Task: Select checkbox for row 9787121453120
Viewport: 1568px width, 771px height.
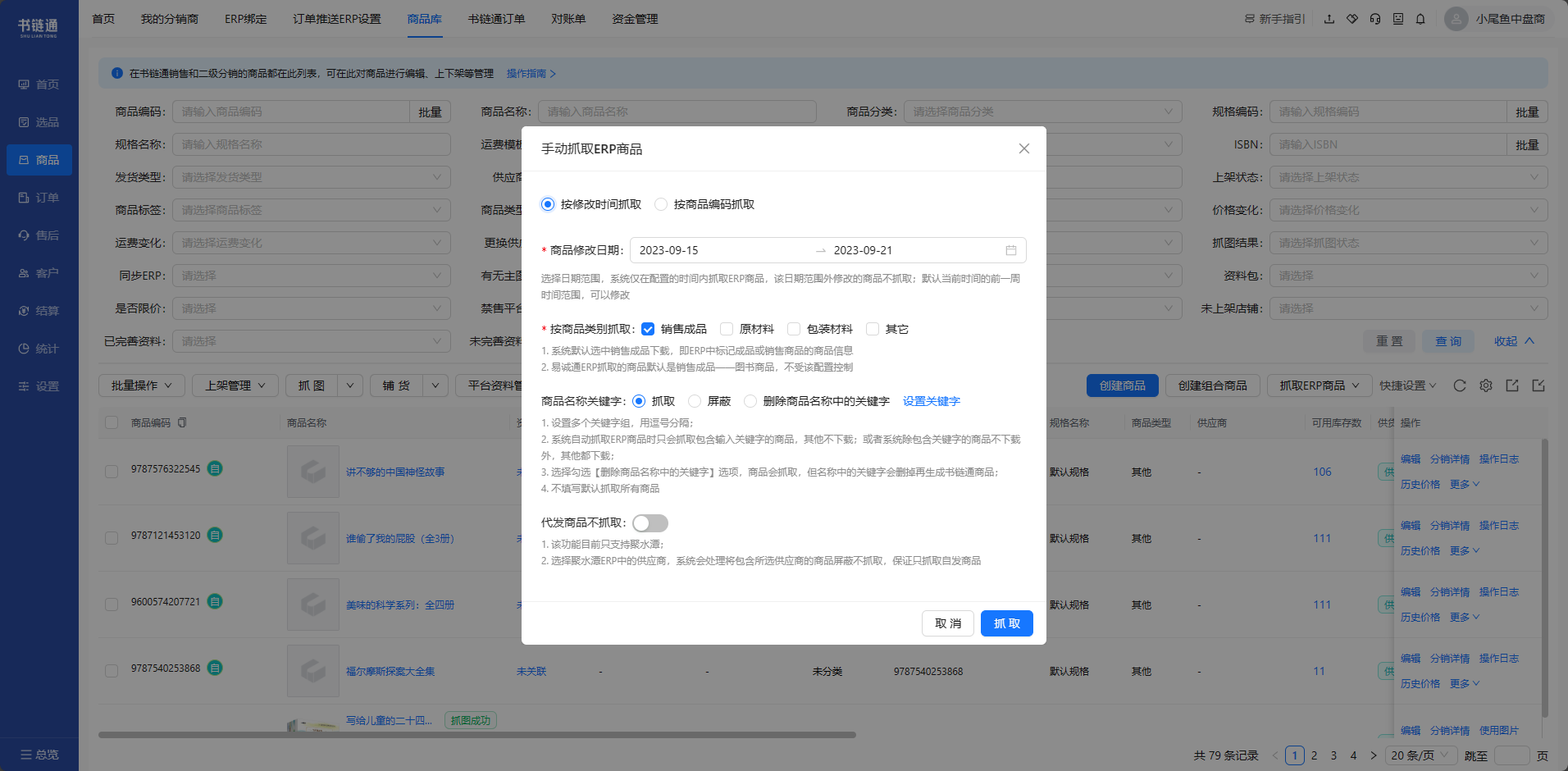Action: pyautogui.click(x=112, y=538)
